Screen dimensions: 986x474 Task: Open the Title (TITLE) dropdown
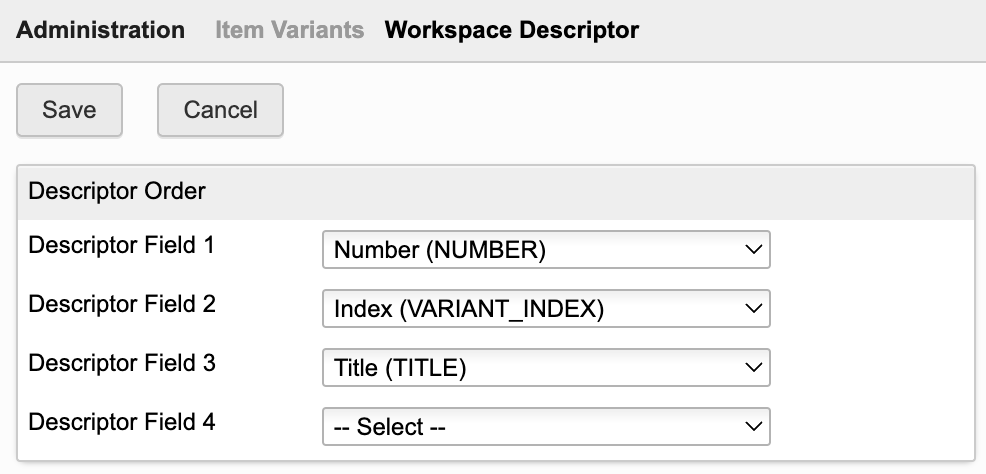tap(545, 368)
